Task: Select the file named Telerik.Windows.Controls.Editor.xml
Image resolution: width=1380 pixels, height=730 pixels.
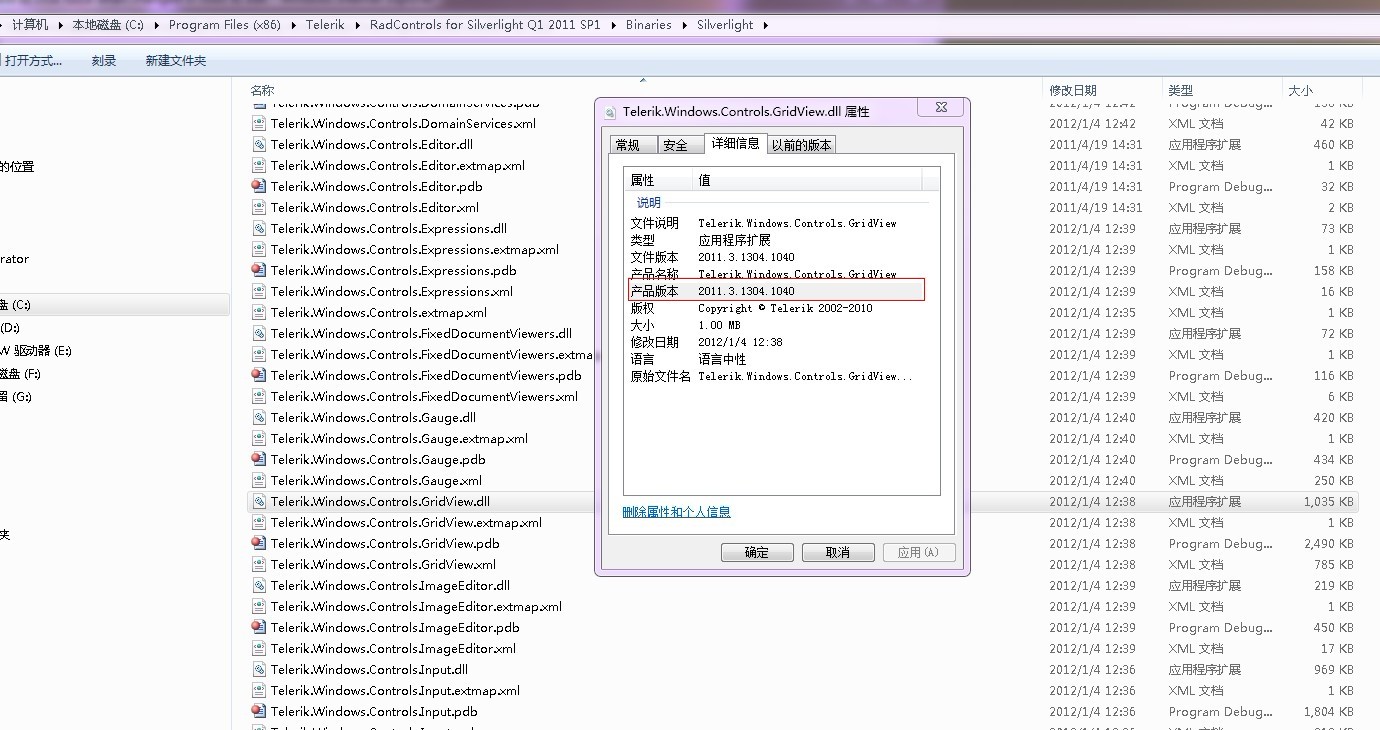Action: pyautogui.click(x=375, y=208)
